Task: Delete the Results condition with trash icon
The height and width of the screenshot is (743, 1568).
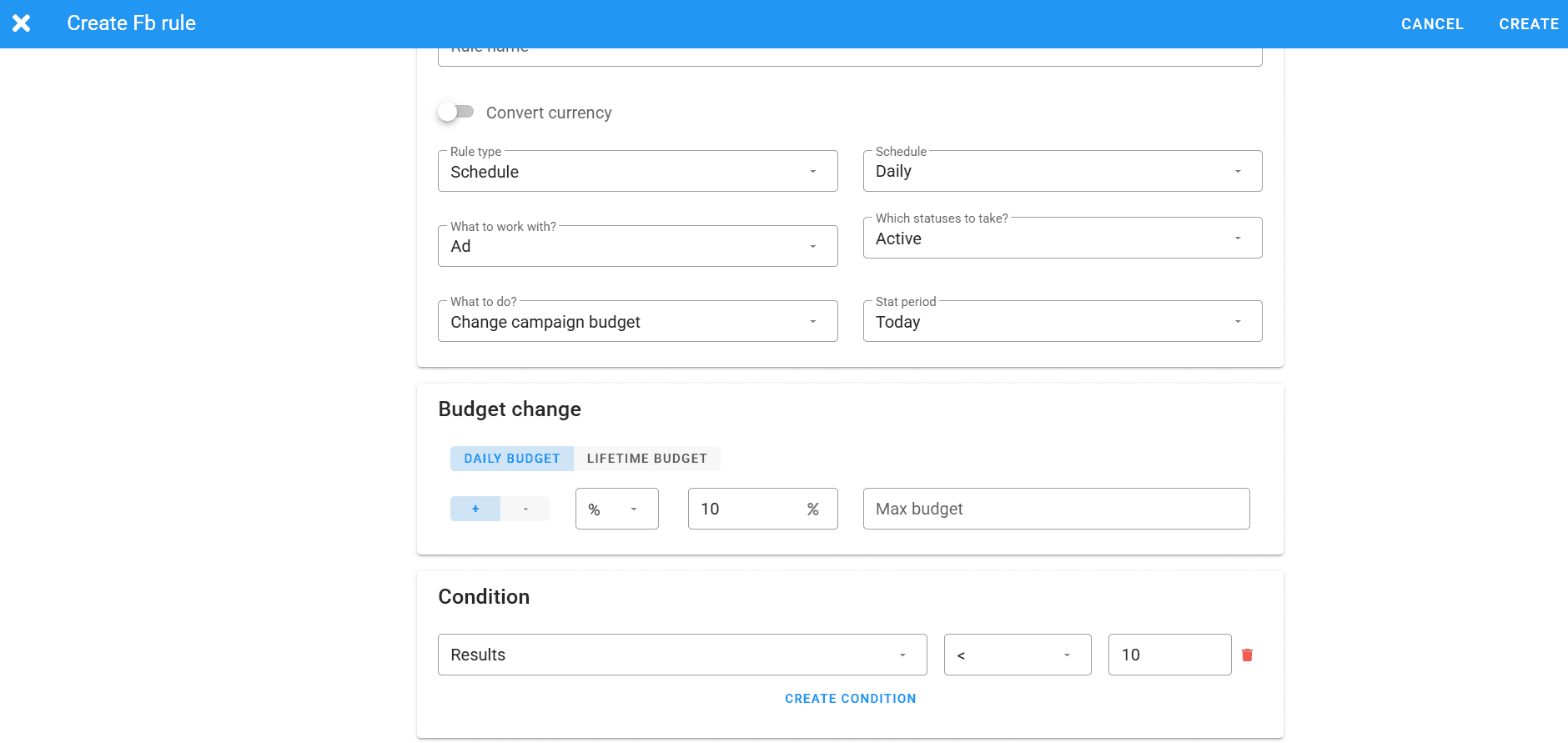Action: point(1247,655)
